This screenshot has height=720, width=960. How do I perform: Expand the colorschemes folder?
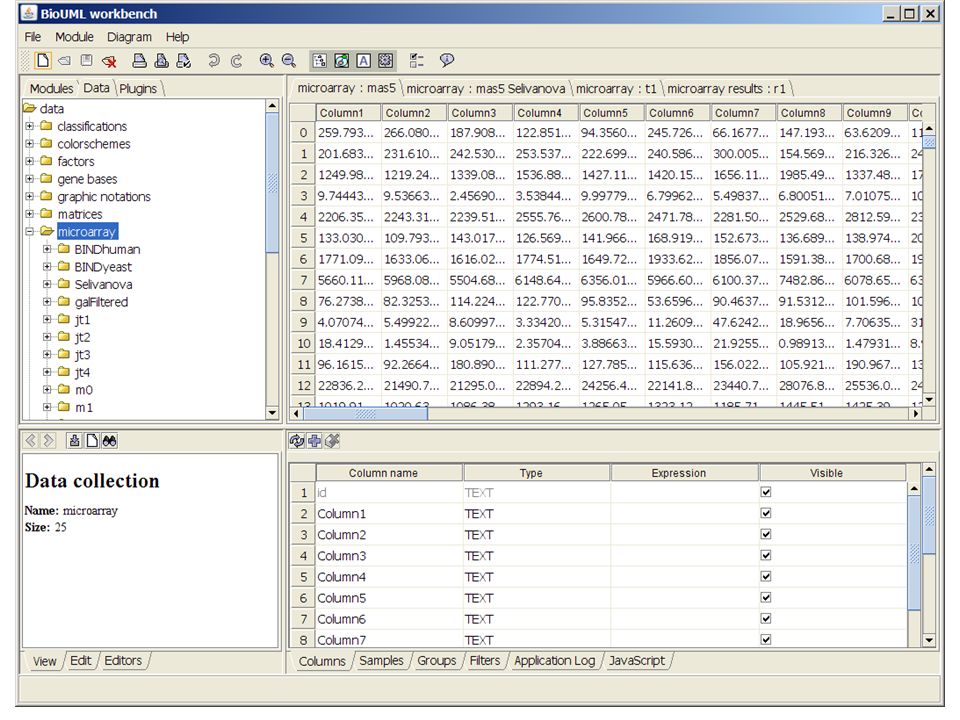[29, 144]
